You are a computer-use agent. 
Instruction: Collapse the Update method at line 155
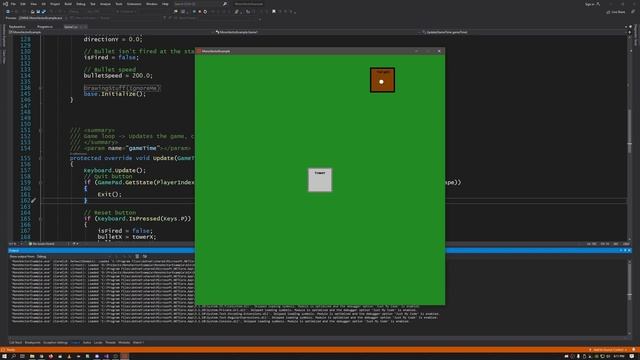40,158
